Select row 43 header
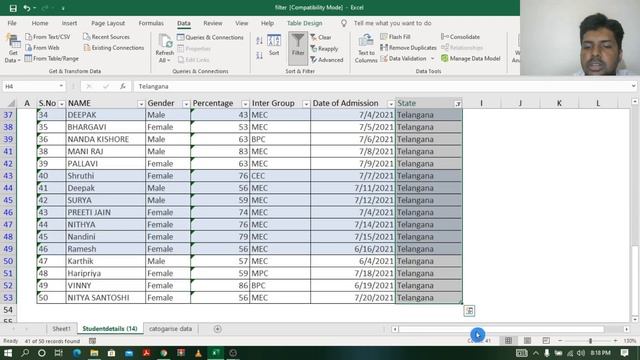 (8, 176)
